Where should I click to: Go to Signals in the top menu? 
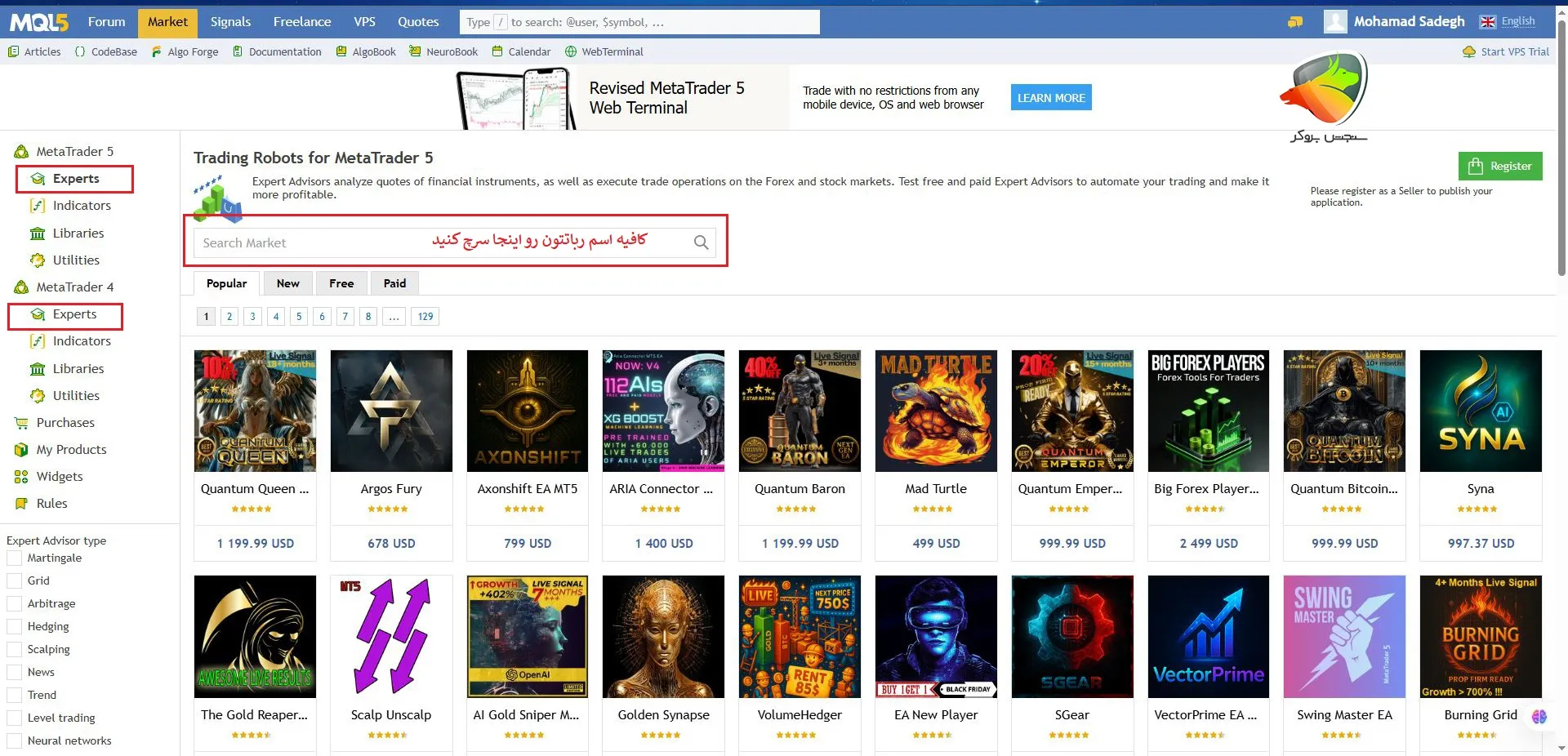coord(230,22)
